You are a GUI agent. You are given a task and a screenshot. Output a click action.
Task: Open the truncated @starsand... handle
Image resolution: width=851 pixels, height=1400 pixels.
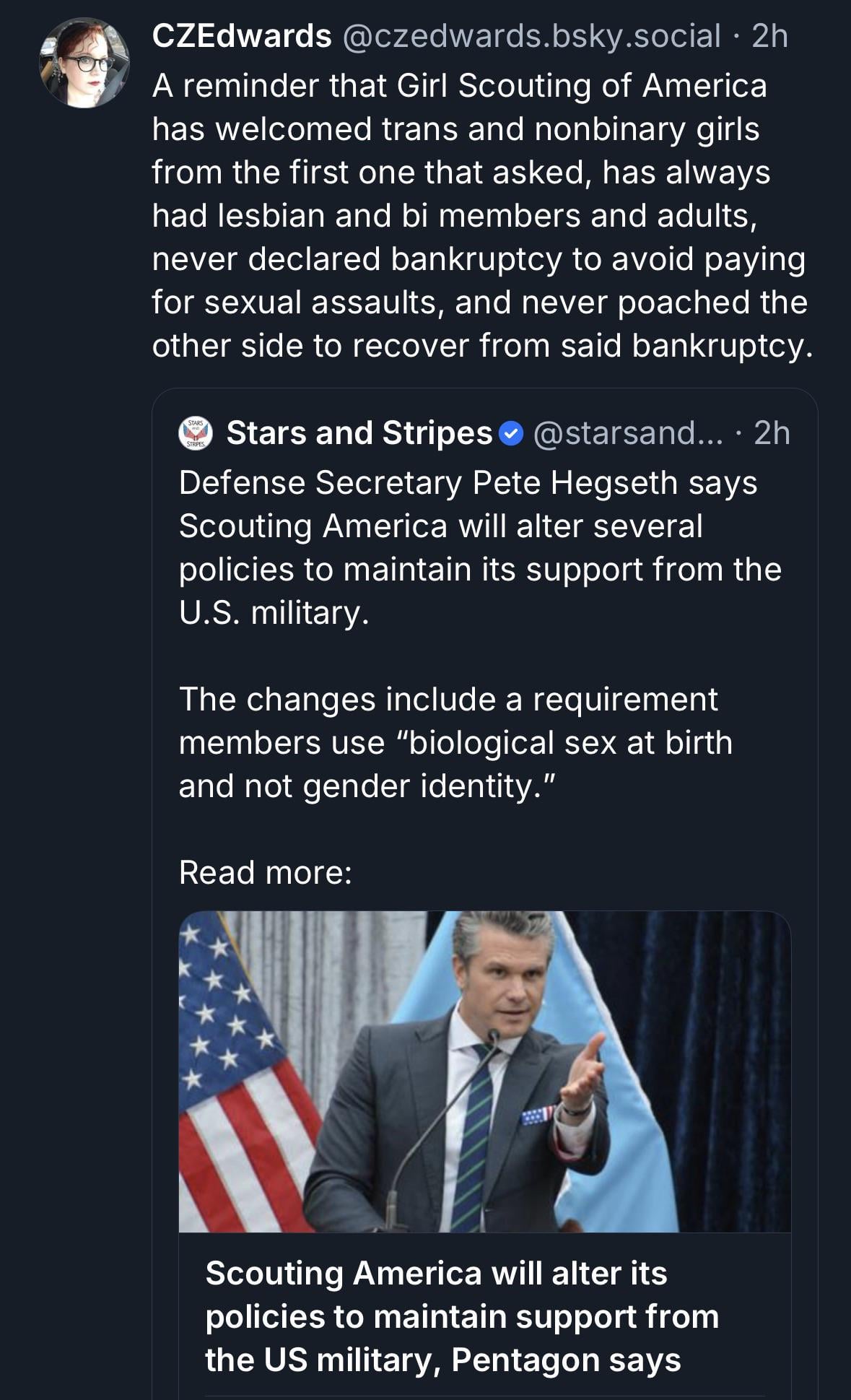point(627,433)
